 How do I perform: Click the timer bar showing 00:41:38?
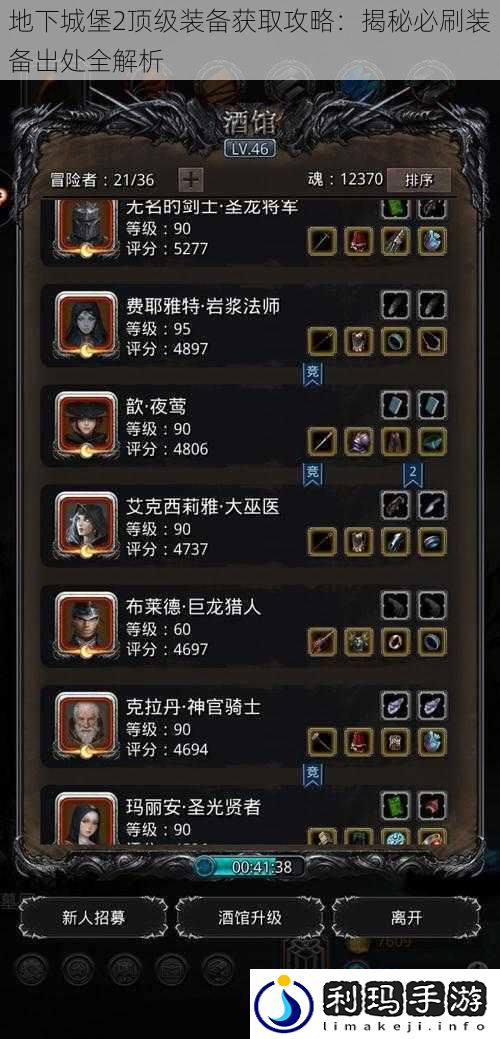(250, 866)
